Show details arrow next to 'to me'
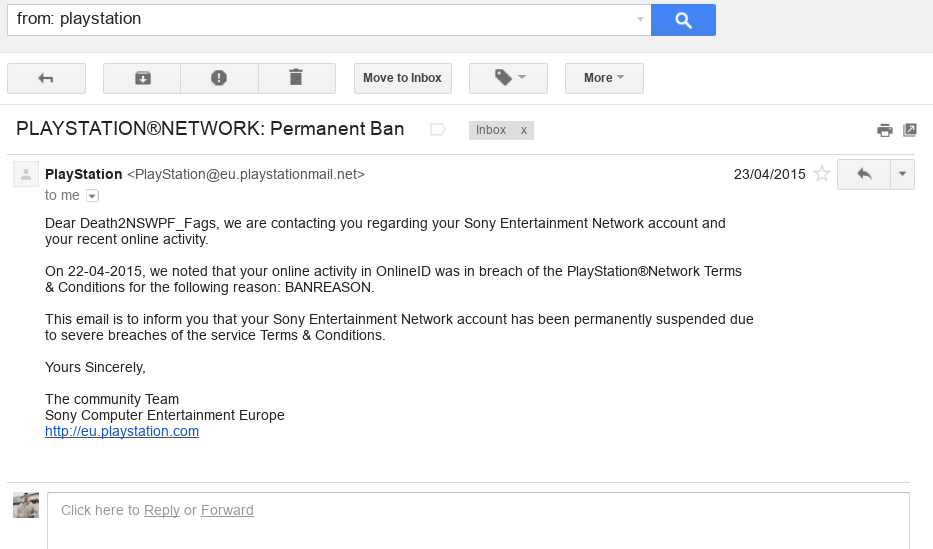 click(92, 196)
